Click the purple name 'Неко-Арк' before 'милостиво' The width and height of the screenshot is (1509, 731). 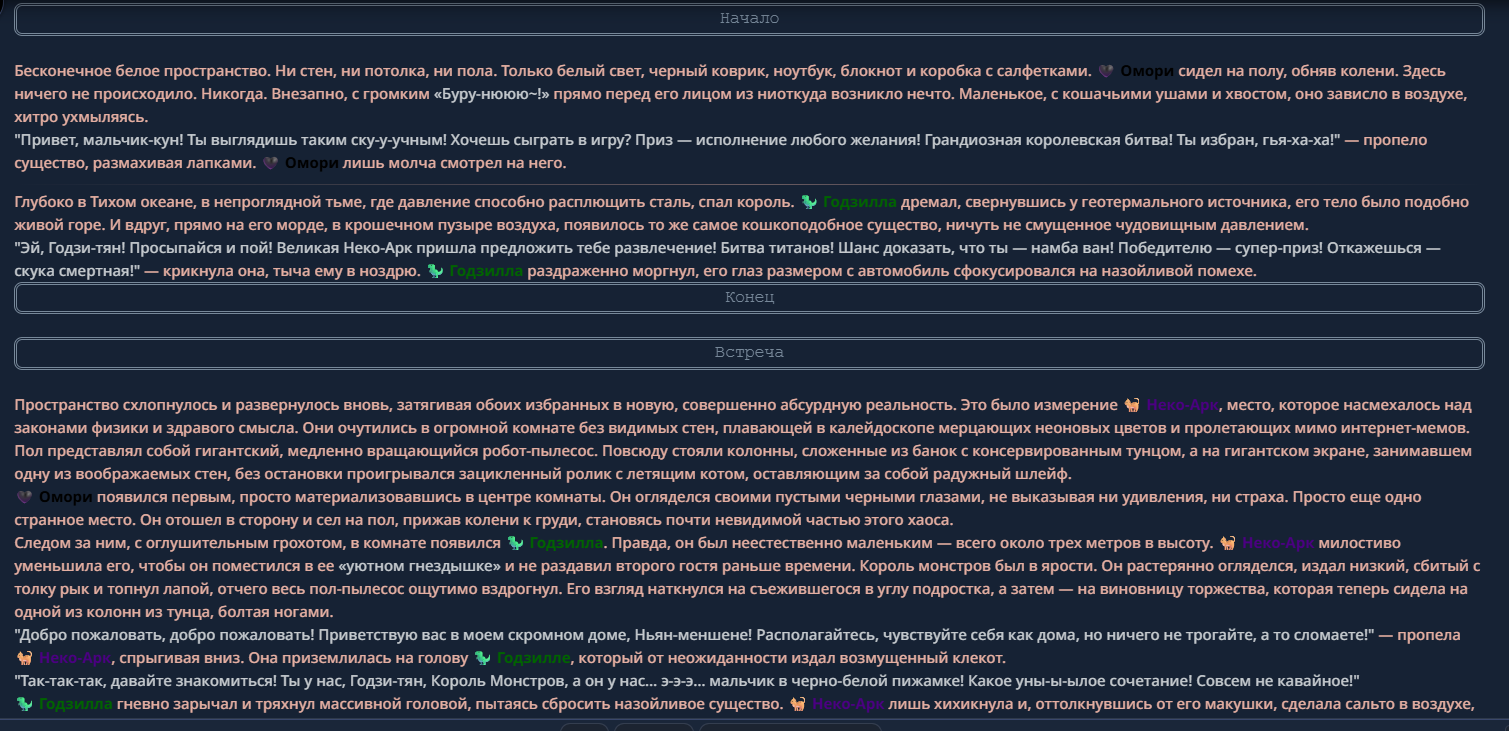(x=1277, y=543)
